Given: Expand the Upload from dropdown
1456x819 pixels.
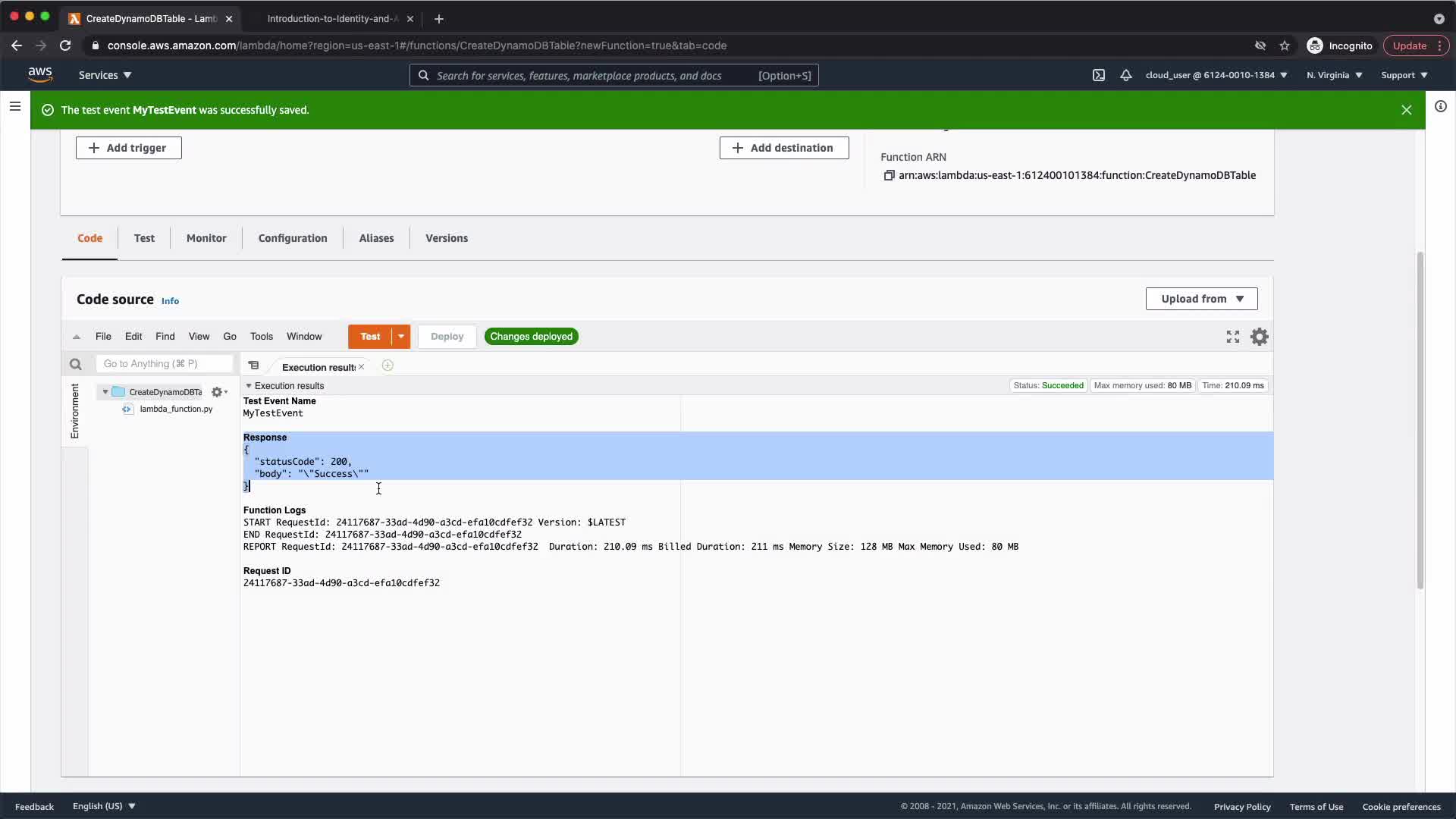Looking at the screenshot, I should [1201, 299].
